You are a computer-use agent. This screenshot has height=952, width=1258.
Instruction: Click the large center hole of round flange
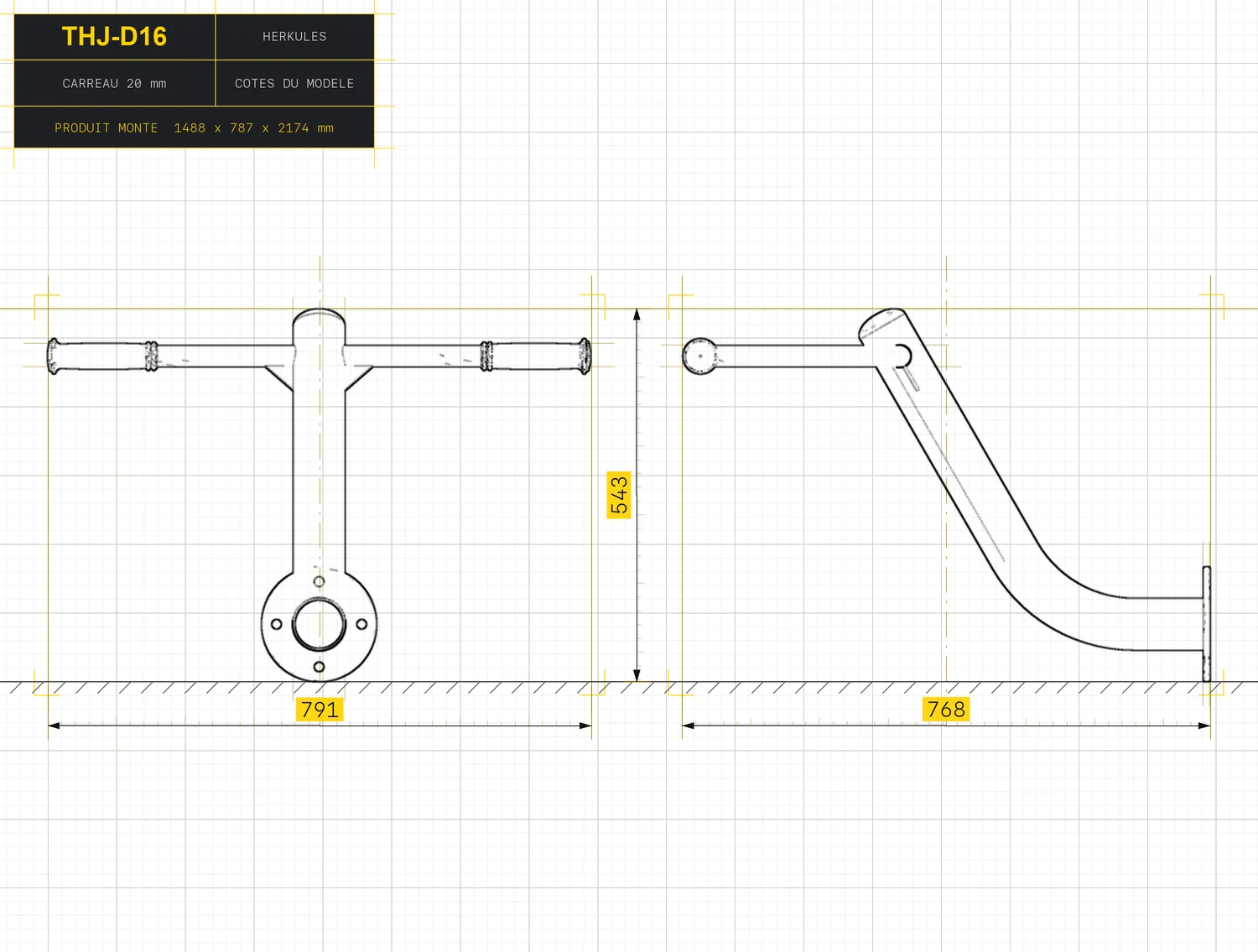(x=319, y=624)
